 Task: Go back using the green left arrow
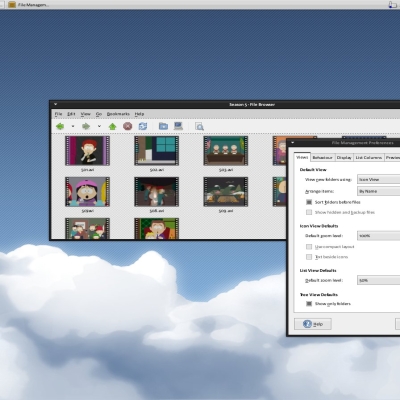coord(60,126)
